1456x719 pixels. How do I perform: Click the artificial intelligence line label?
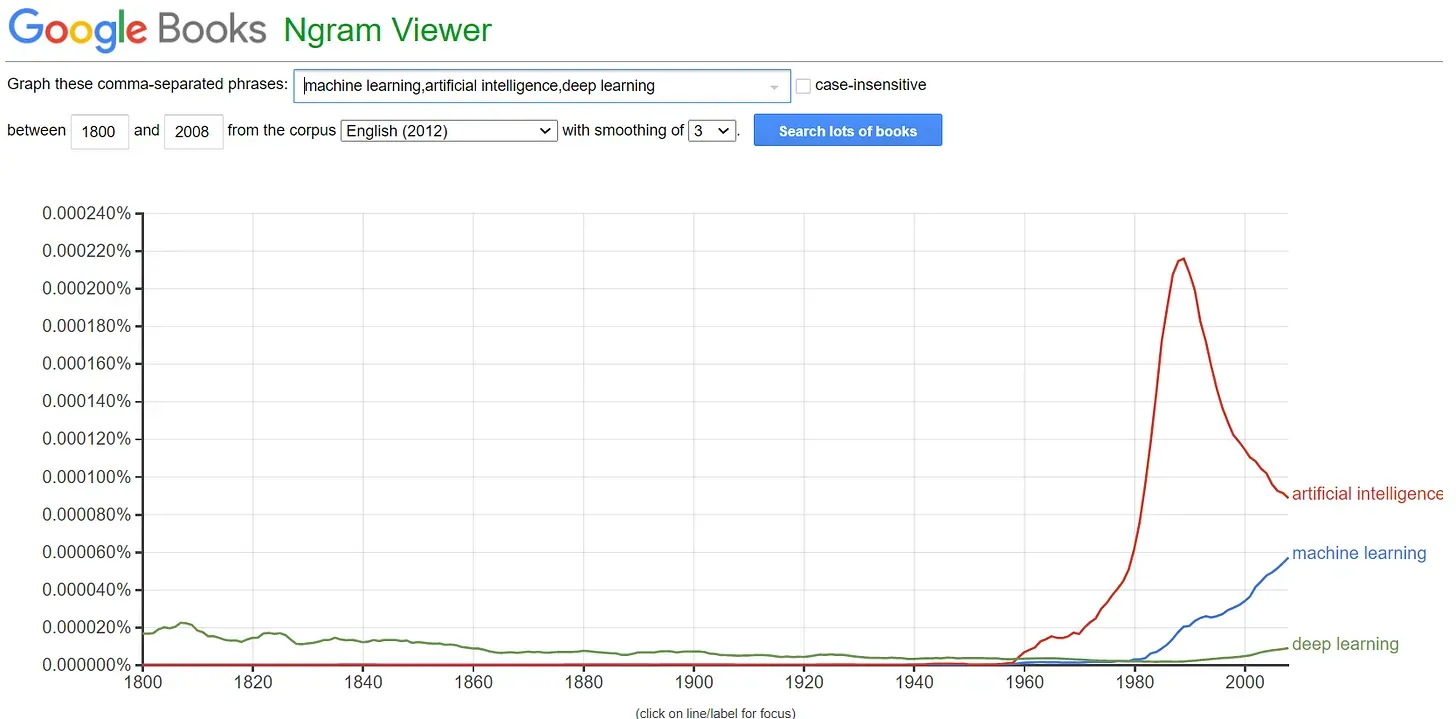coord(1366,494)
